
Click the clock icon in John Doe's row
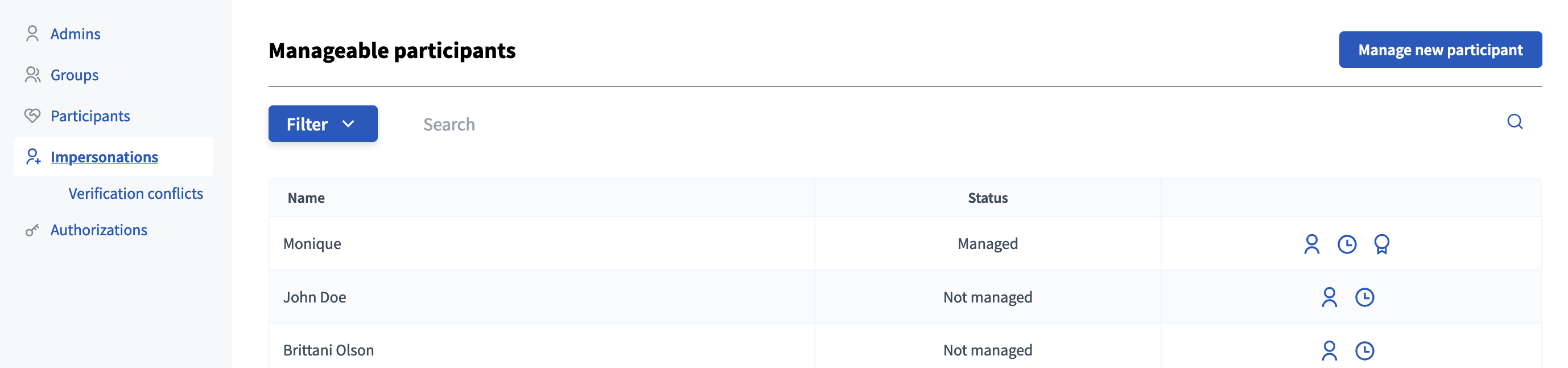pyautogui.click(x=1364, y=297)
